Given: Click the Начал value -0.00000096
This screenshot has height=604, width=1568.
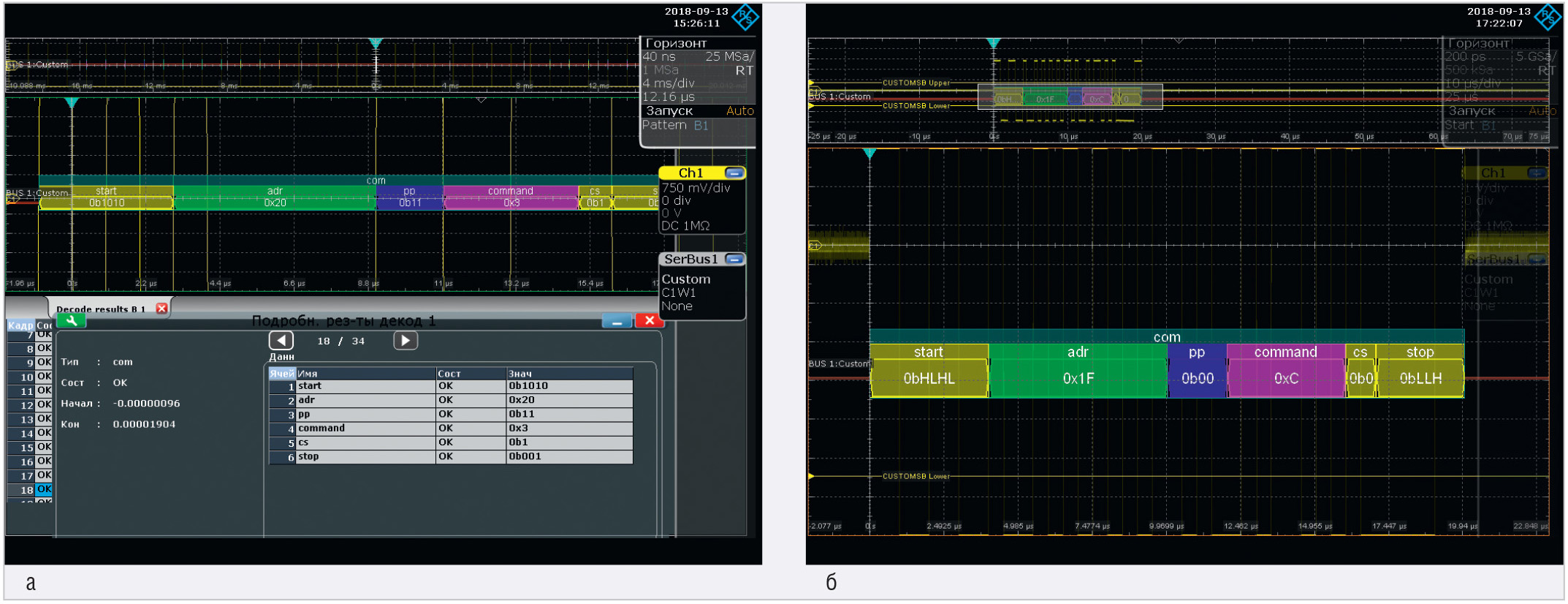Looking at the screenshot, I should [146, 404].
